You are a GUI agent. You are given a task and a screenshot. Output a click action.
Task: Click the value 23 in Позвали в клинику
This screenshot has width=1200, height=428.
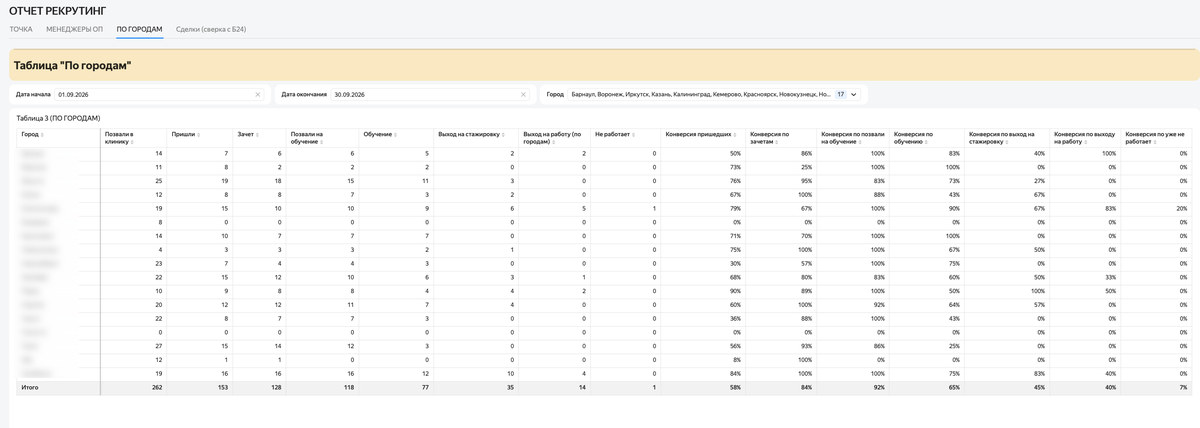(x=159, y=263)
